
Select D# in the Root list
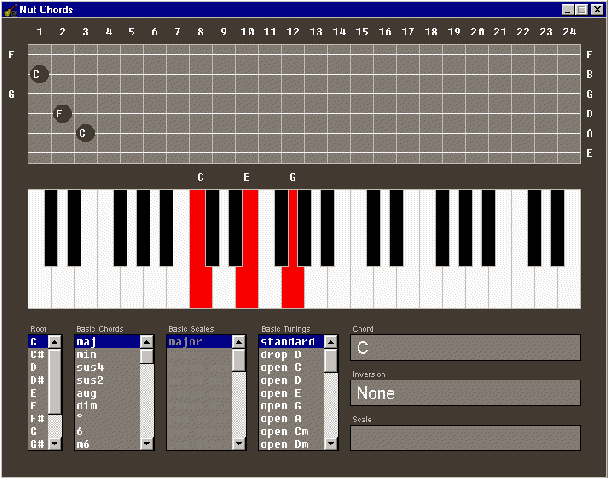tap(37, 380)
